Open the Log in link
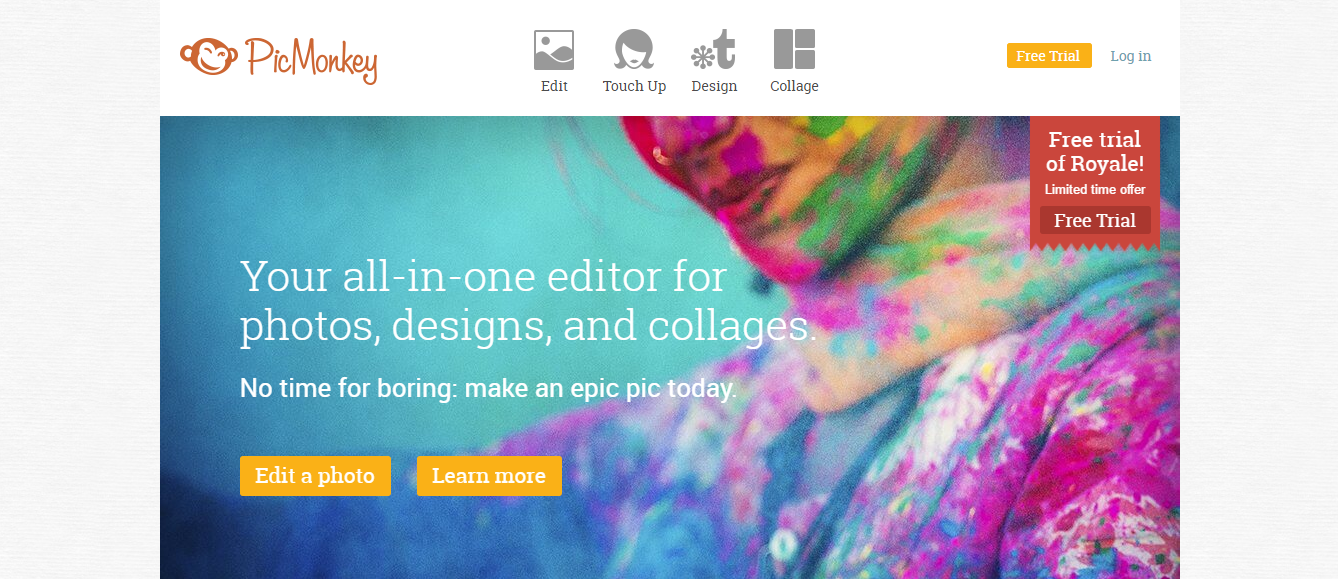 tap(1130, 56)
